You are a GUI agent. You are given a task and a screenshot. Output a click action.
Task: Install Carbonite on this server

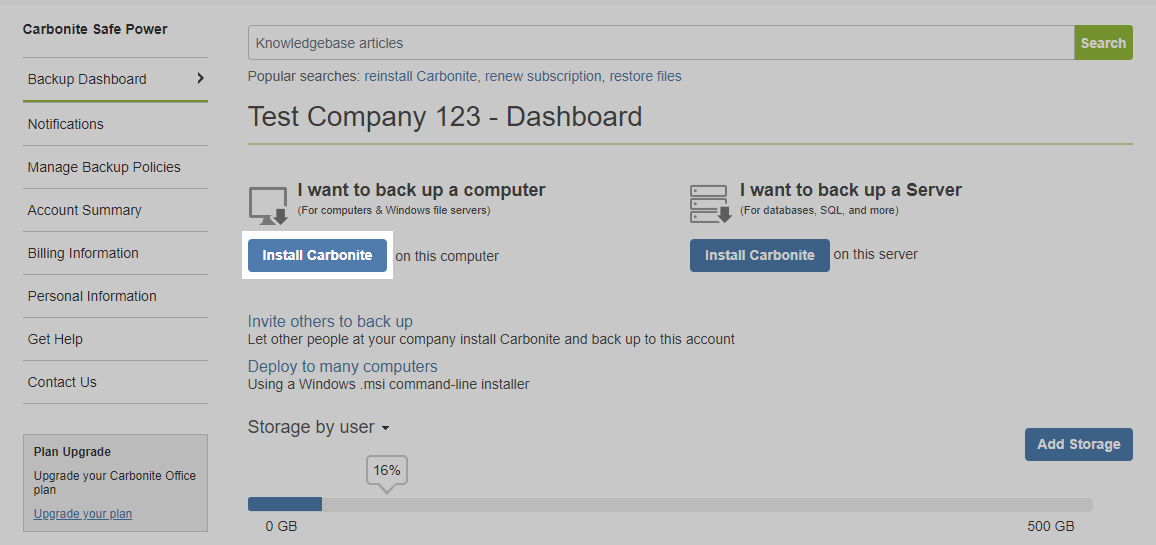pos(759,255)
